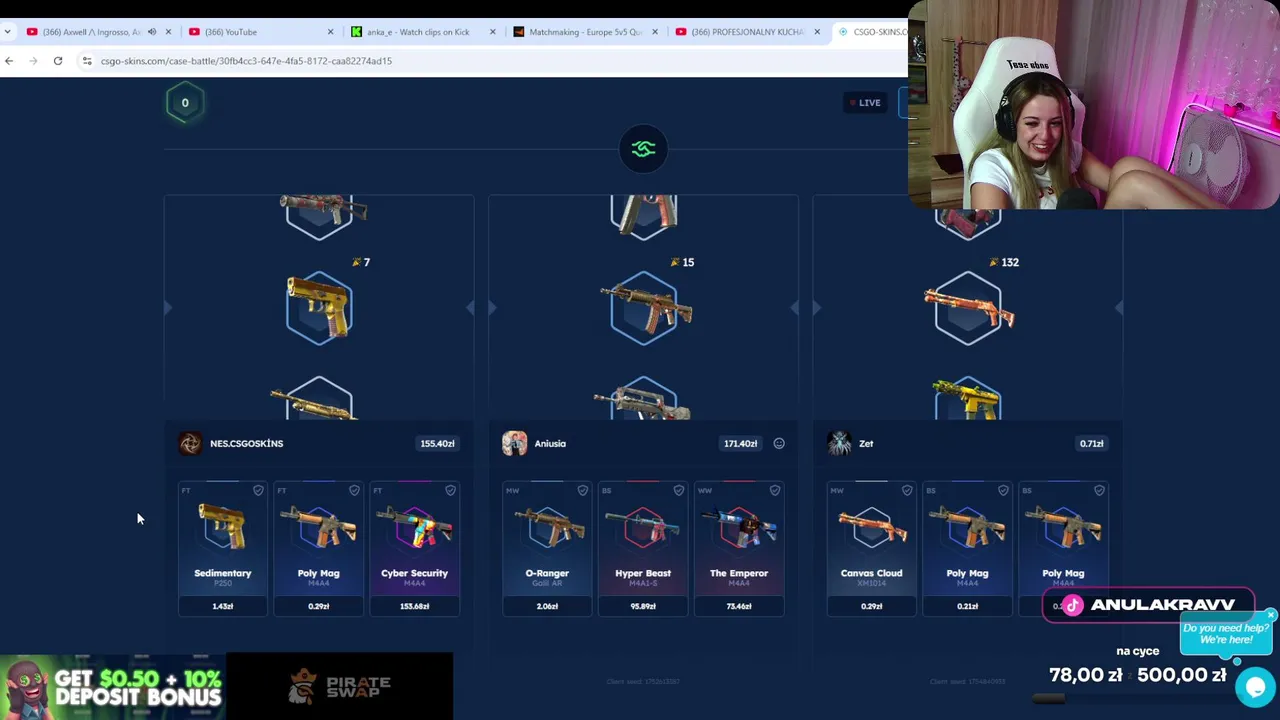The width and height of the screenshot is (1280, 720).
Task: Click shield icon on Cyber Security card
Action: [450, 490]
